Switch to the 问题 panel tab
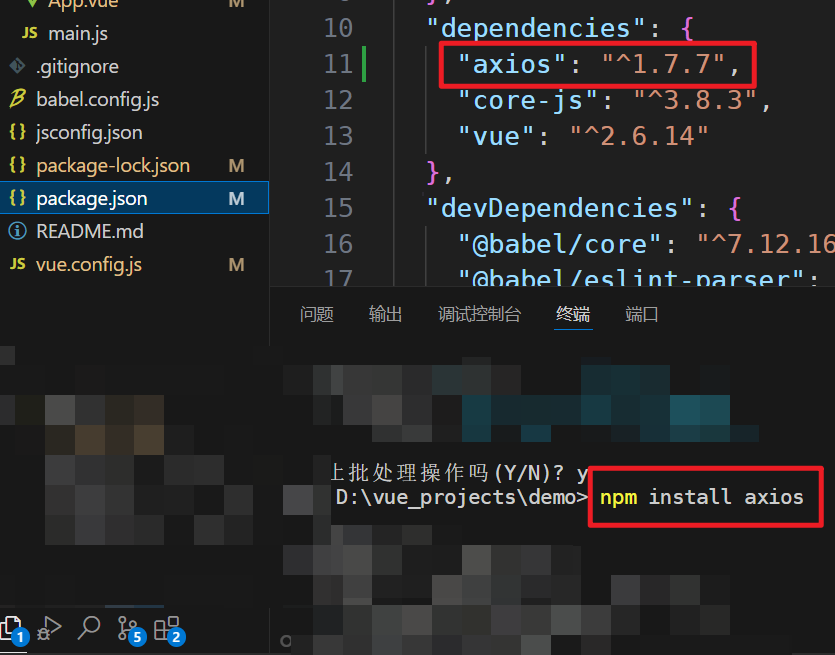 pyautogui.click(x=316, y=314)
